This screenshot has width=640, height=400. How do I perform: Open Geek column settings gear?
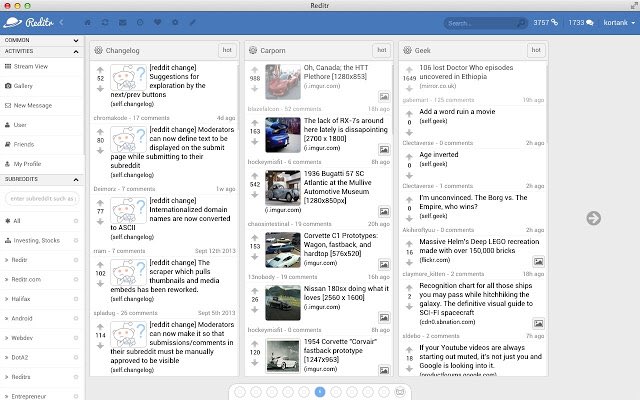pos(407,50)
